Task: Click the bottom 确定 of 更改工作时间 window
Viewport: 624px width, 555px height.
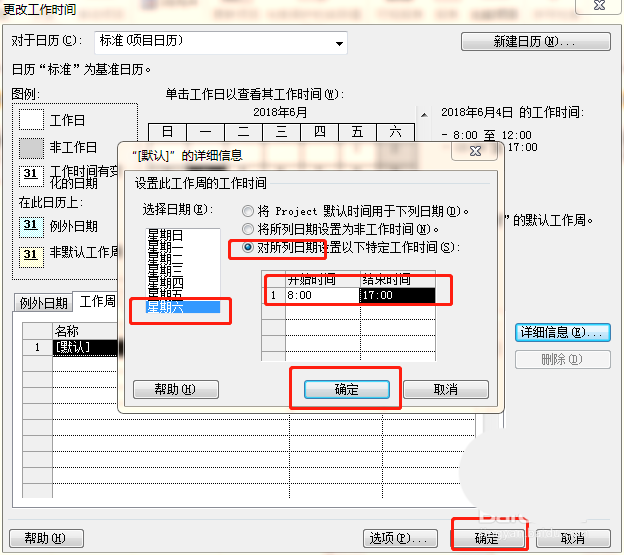Action: (x=487, y=538)
